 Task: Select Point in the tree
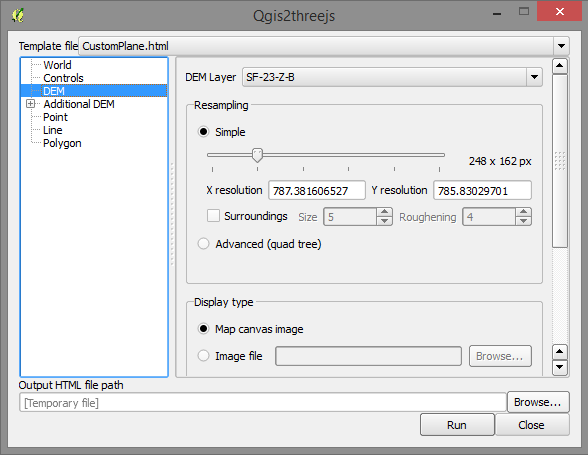coord(55,117)
